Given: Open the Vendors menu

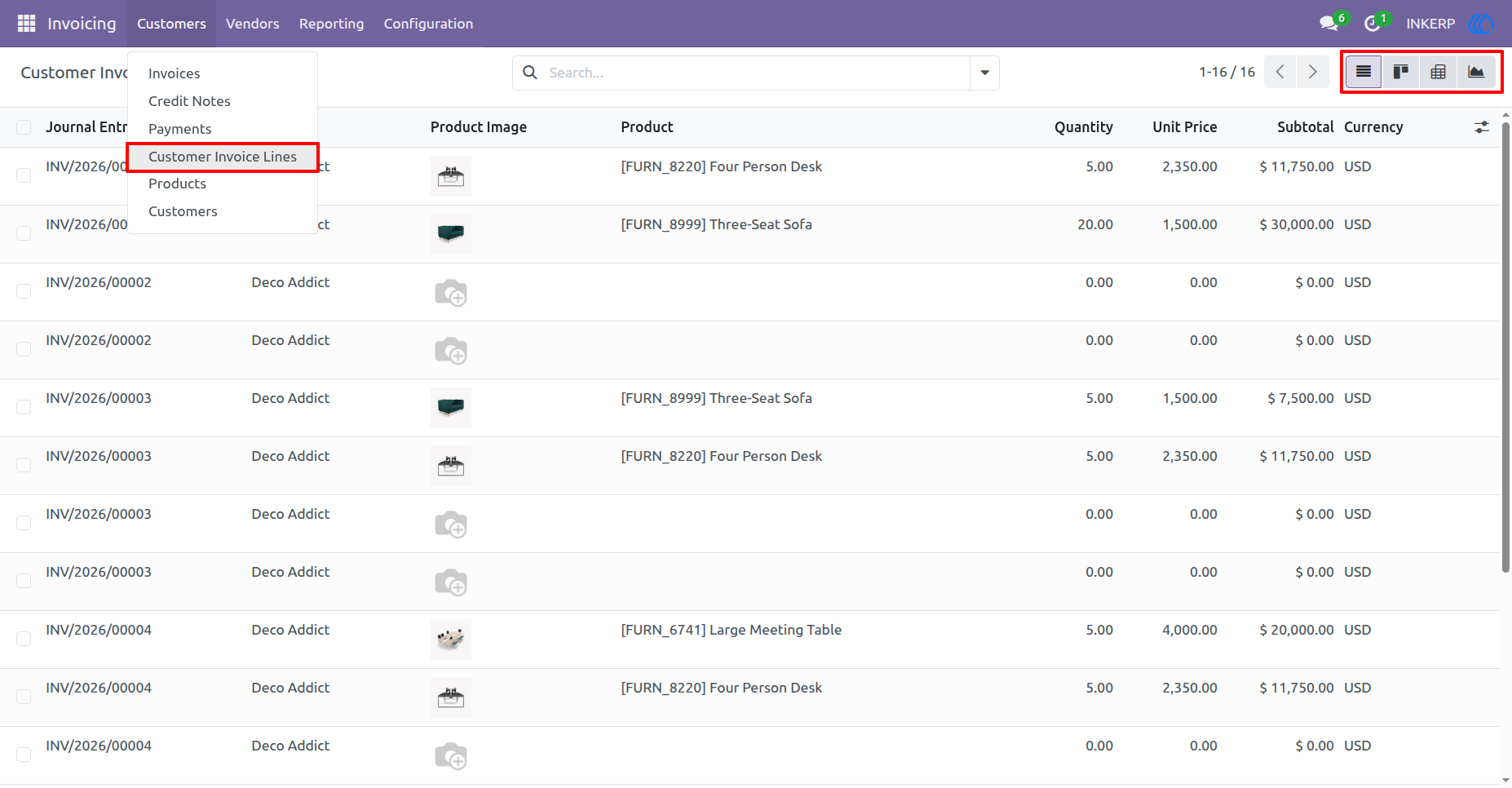Looking at the screenshot, I should (253, 24).
